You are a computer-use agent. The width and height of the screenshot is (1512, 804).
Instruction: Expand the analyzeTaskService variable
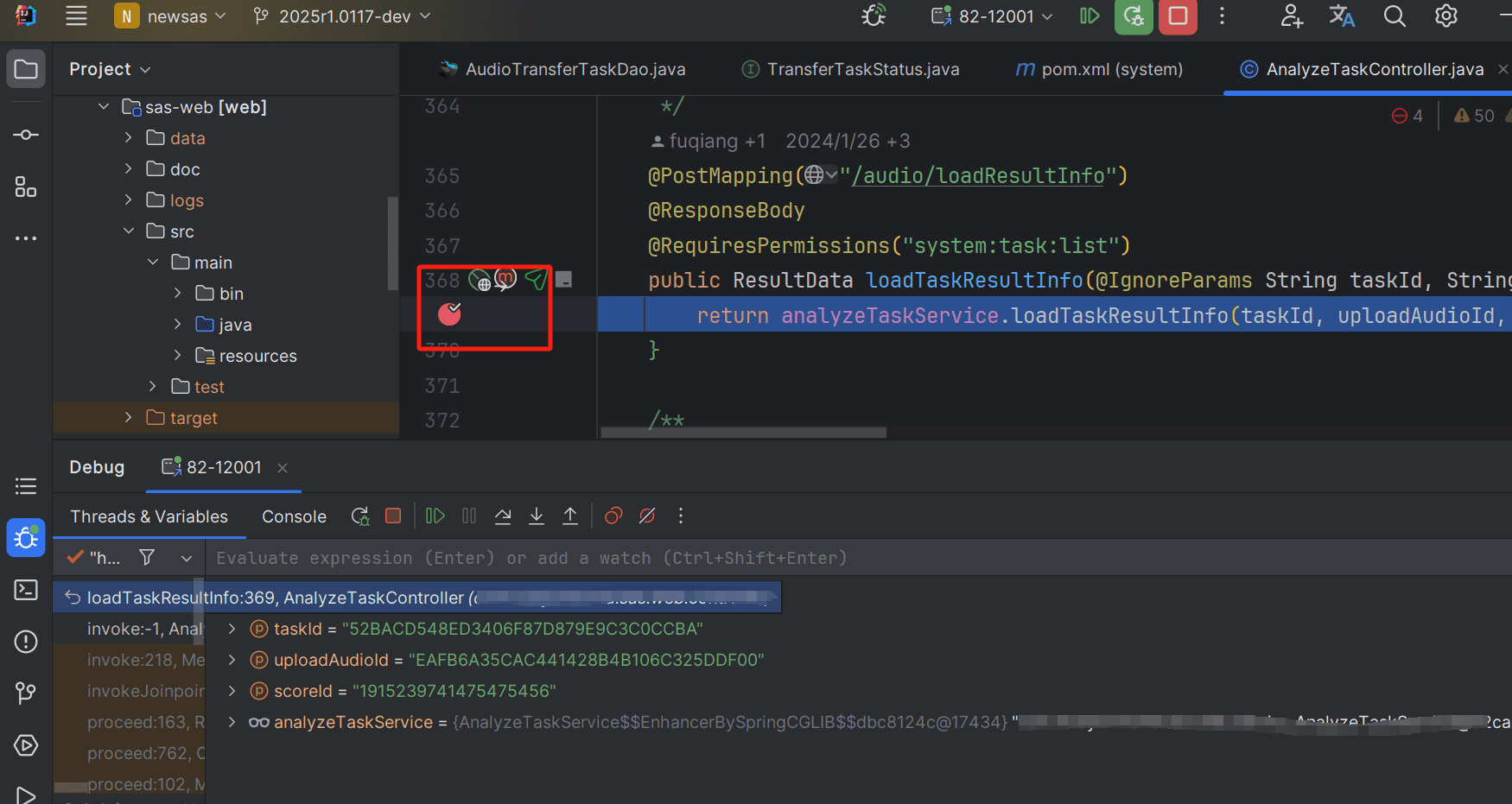(x=232, y=722)
